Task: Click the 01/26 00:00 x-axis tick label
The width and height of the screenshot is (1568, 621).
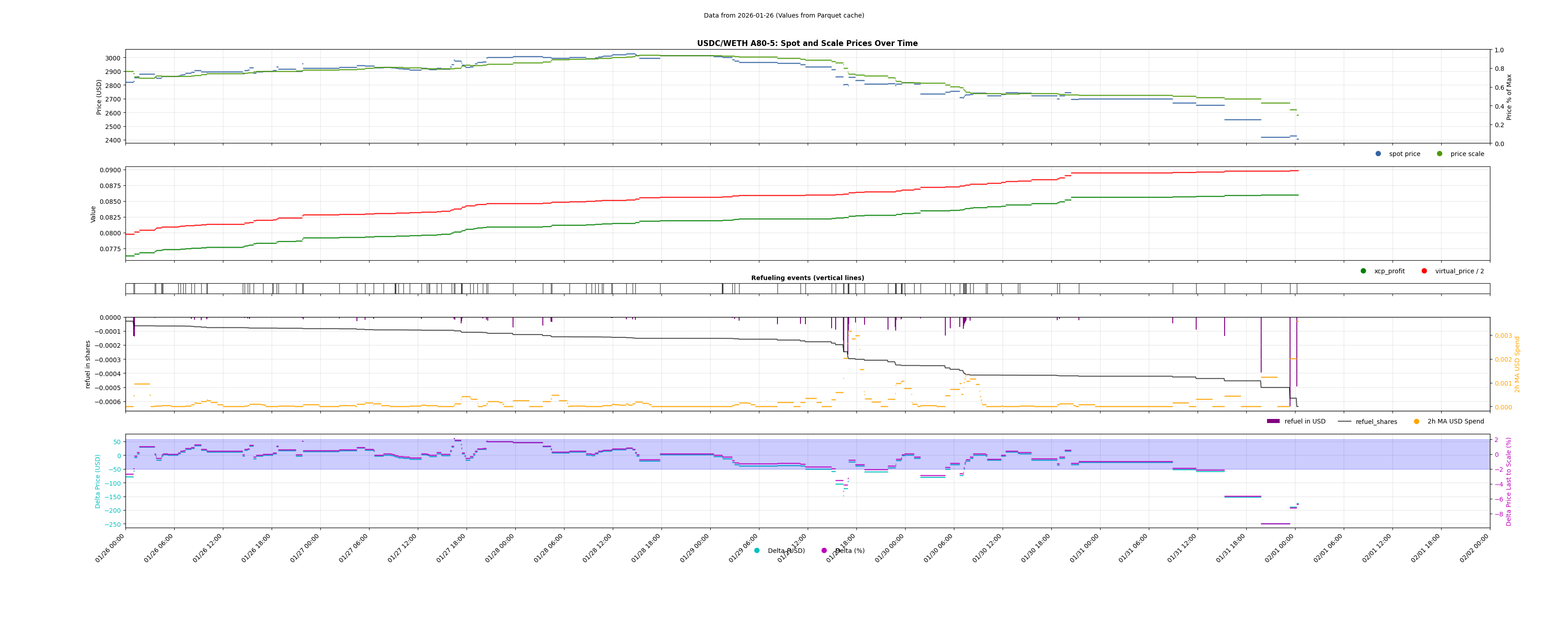Action: pyautogui.click(x=110, y=548)
